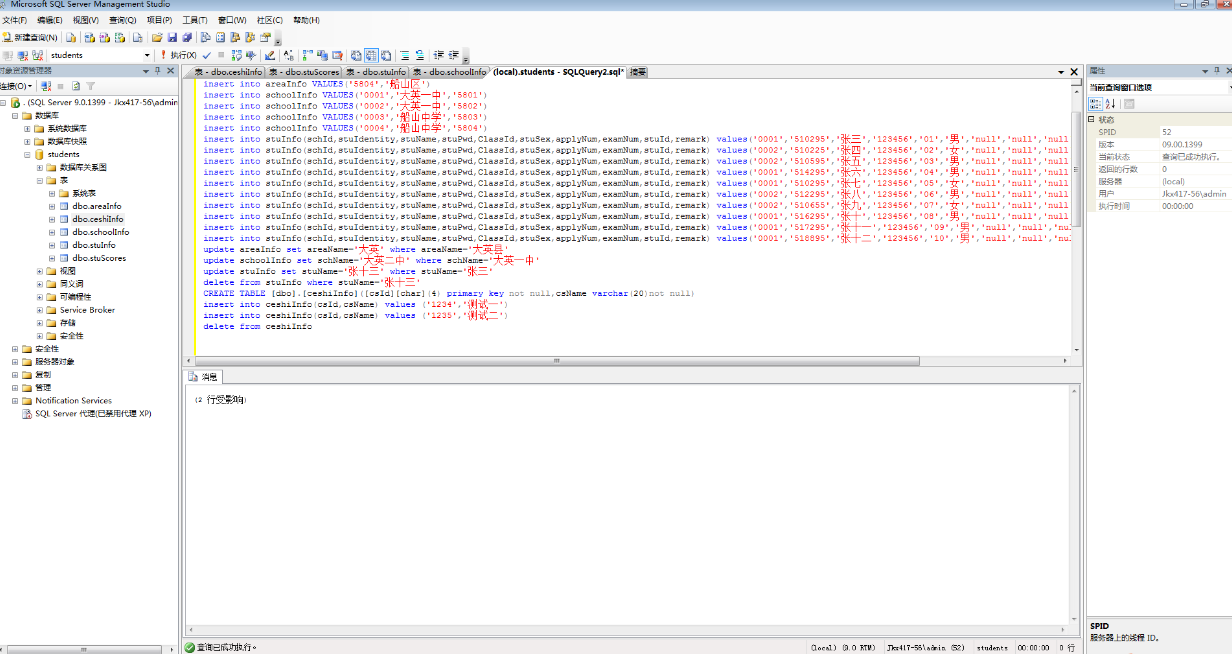Expand the dbo.areaInfo table node

[52, 206]
